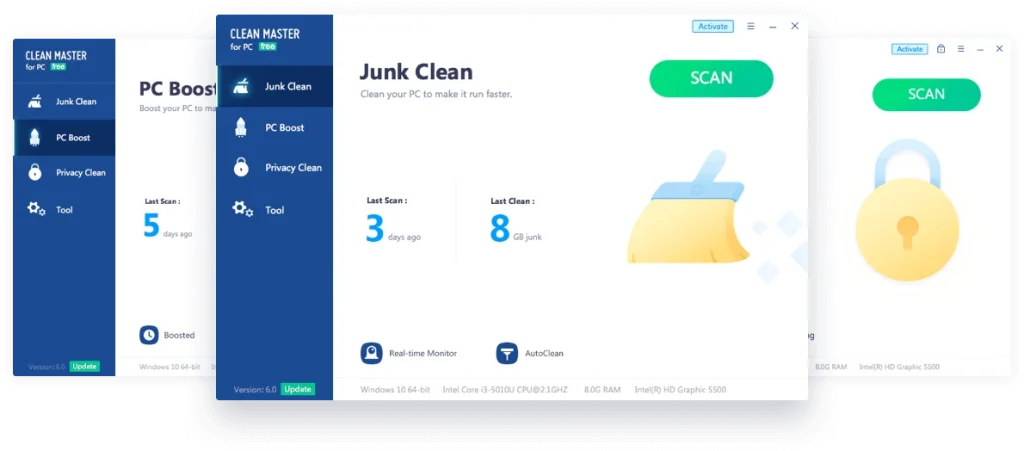1024x451 pixels.
Task: Minimize the front Junk Clean window
Action: click(x=773, y=27)
